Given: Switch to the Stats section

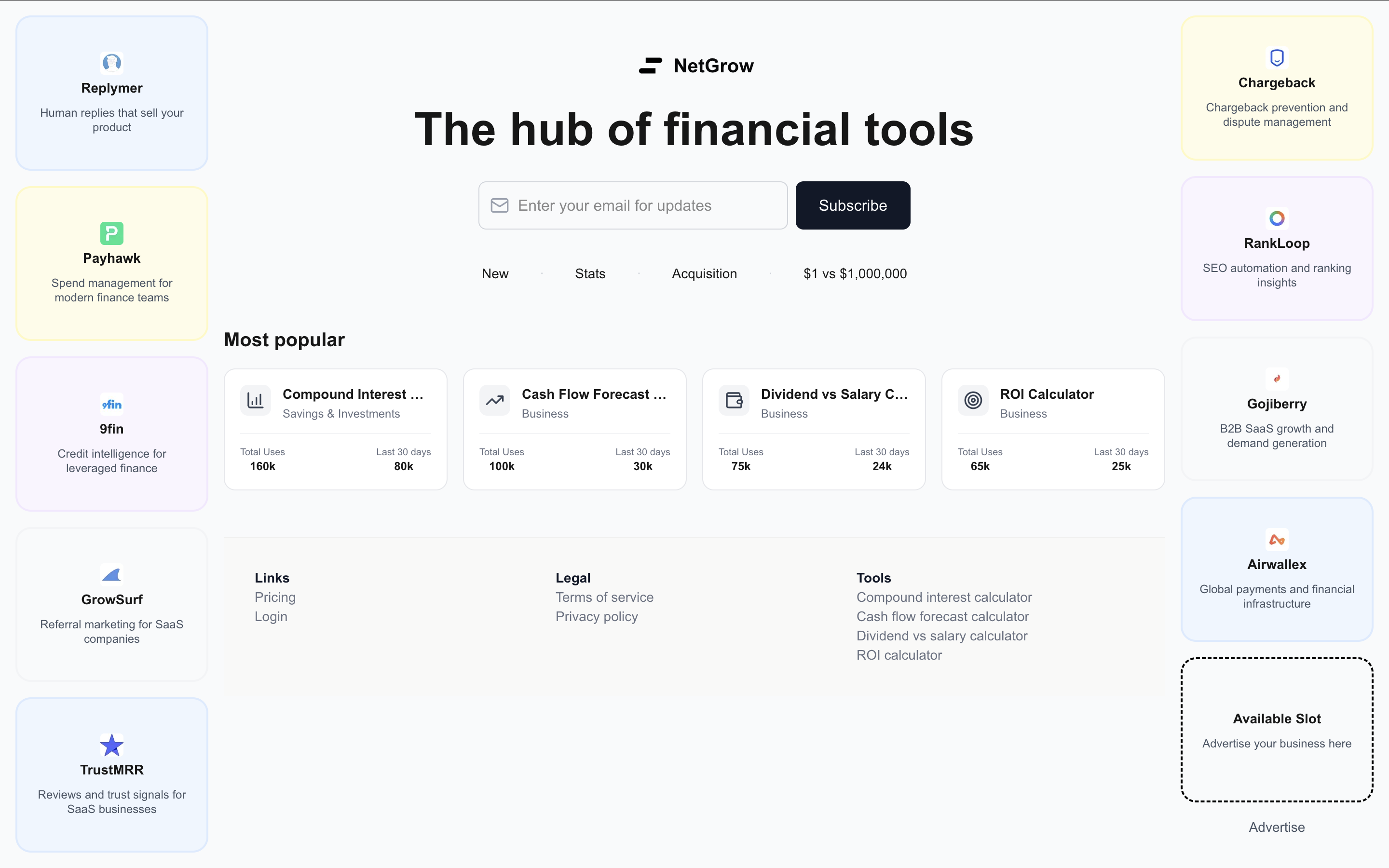Looking at the screenshot, I should [x=589, y=273].
